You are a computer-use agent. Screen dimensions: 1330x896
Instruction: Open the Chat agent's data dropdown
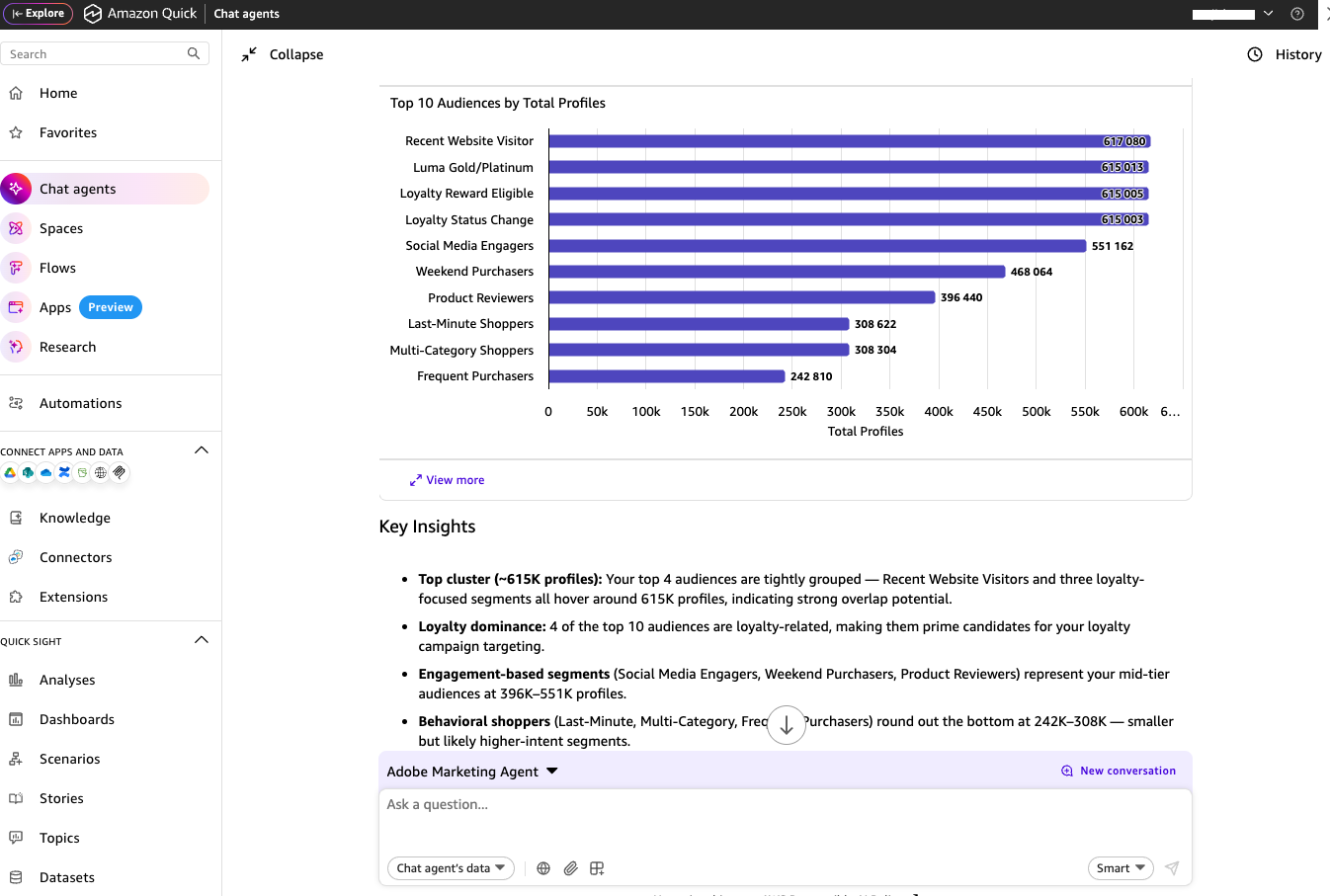point(451,868)
